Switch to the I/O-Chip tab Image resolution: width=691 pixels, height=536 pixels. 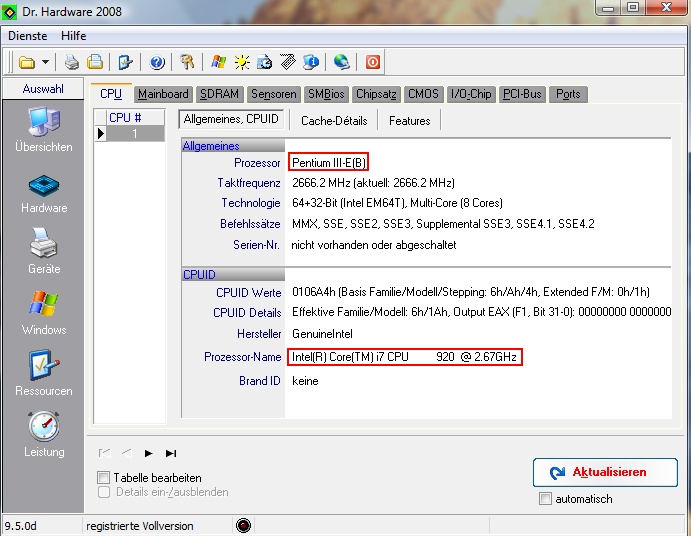click(471, 94)
